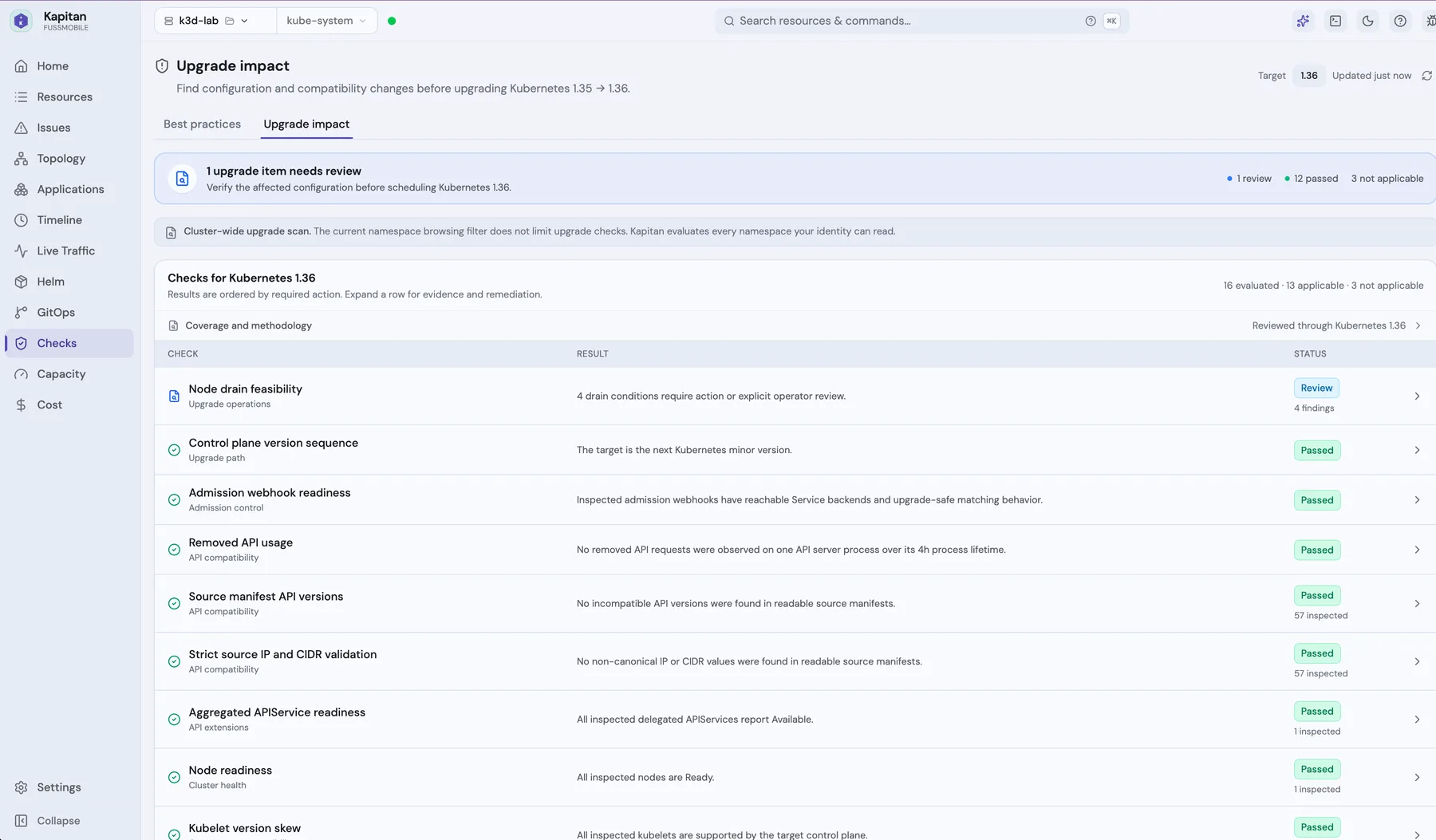Open the help icon in top bar
Image resolution: width=1436 pixels, height=840 pixels.
tap(1400, 21)
